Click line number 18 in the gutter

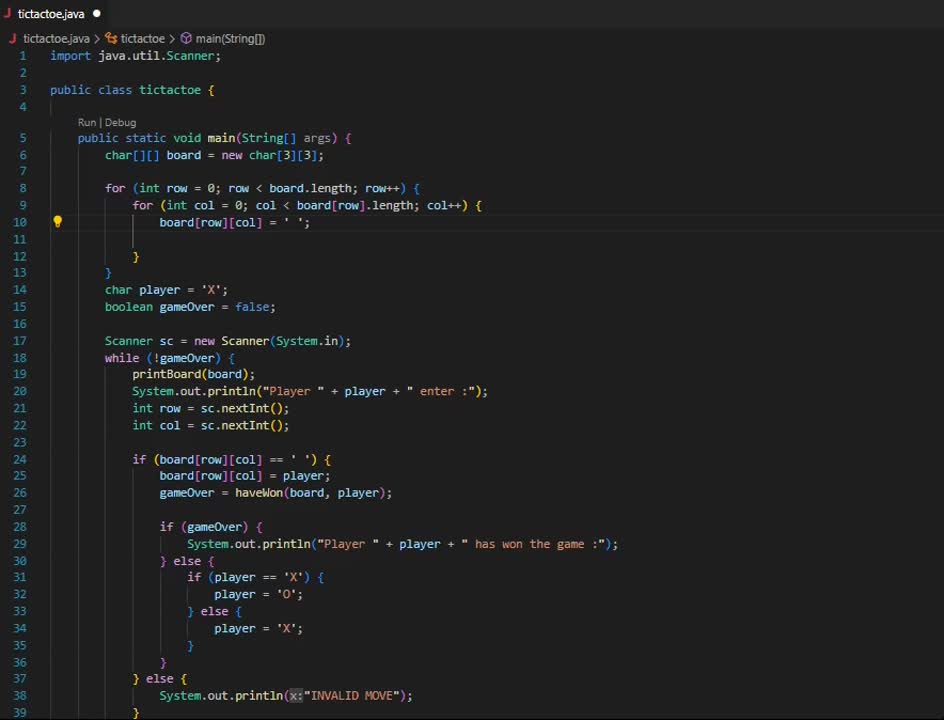[x=20, y=358]
